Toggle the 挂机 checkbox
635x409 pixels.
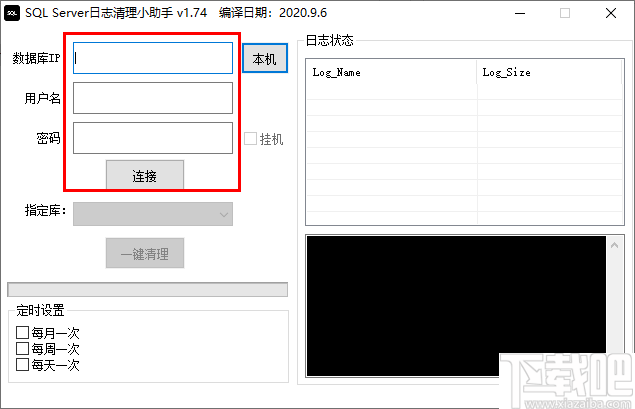250,139
